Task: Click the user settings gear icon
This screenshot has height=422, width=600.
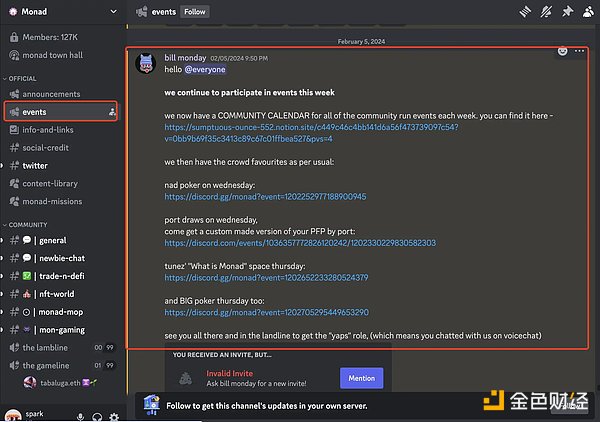Action: [x=114, y=415]
